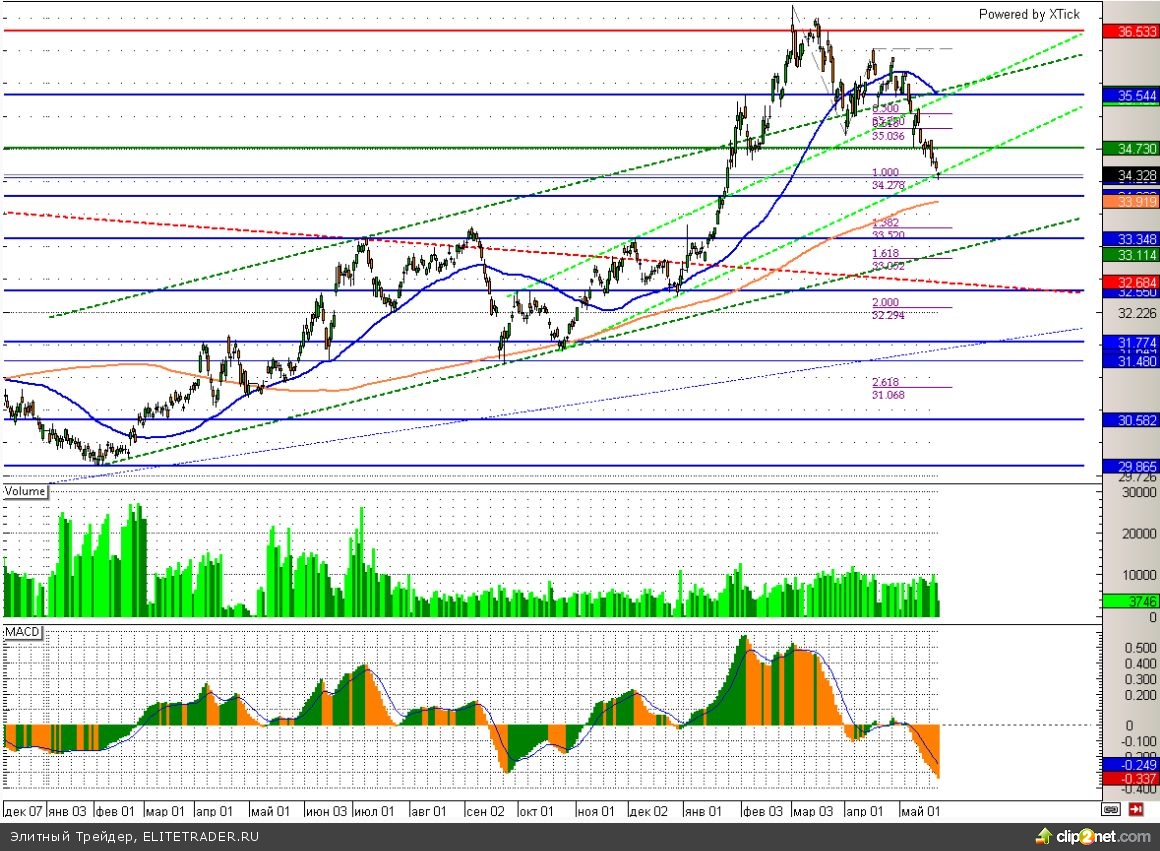Click the blue 35.544 price level tag
Image resolution: width=1160 pixels, height=851 pixels.
click(x=1130, y=96)
